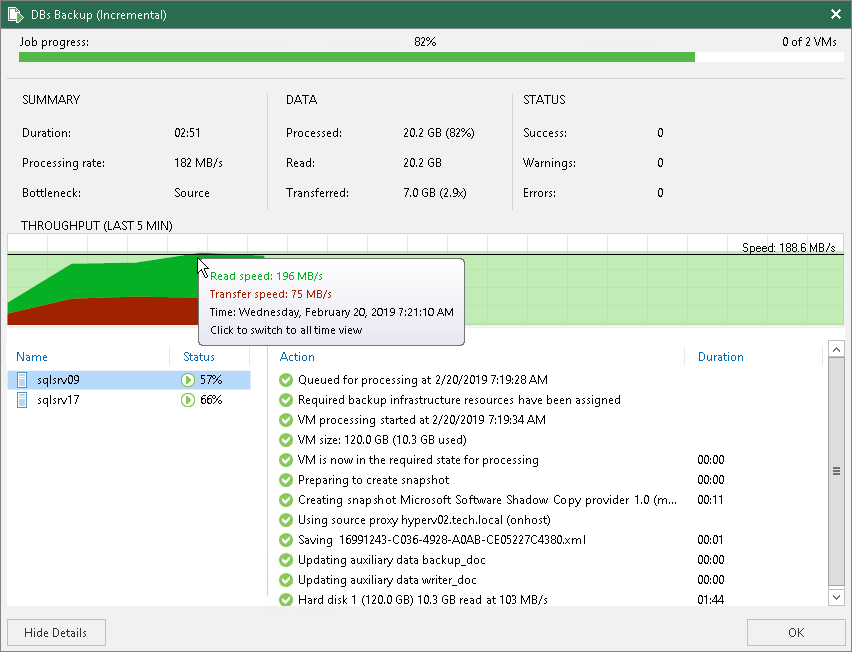The height and width of the screenshot is (652, 852).
Task: Click the VM icon beside sqlsrv09
Action: pyautogui.click(x=22, y=380)
